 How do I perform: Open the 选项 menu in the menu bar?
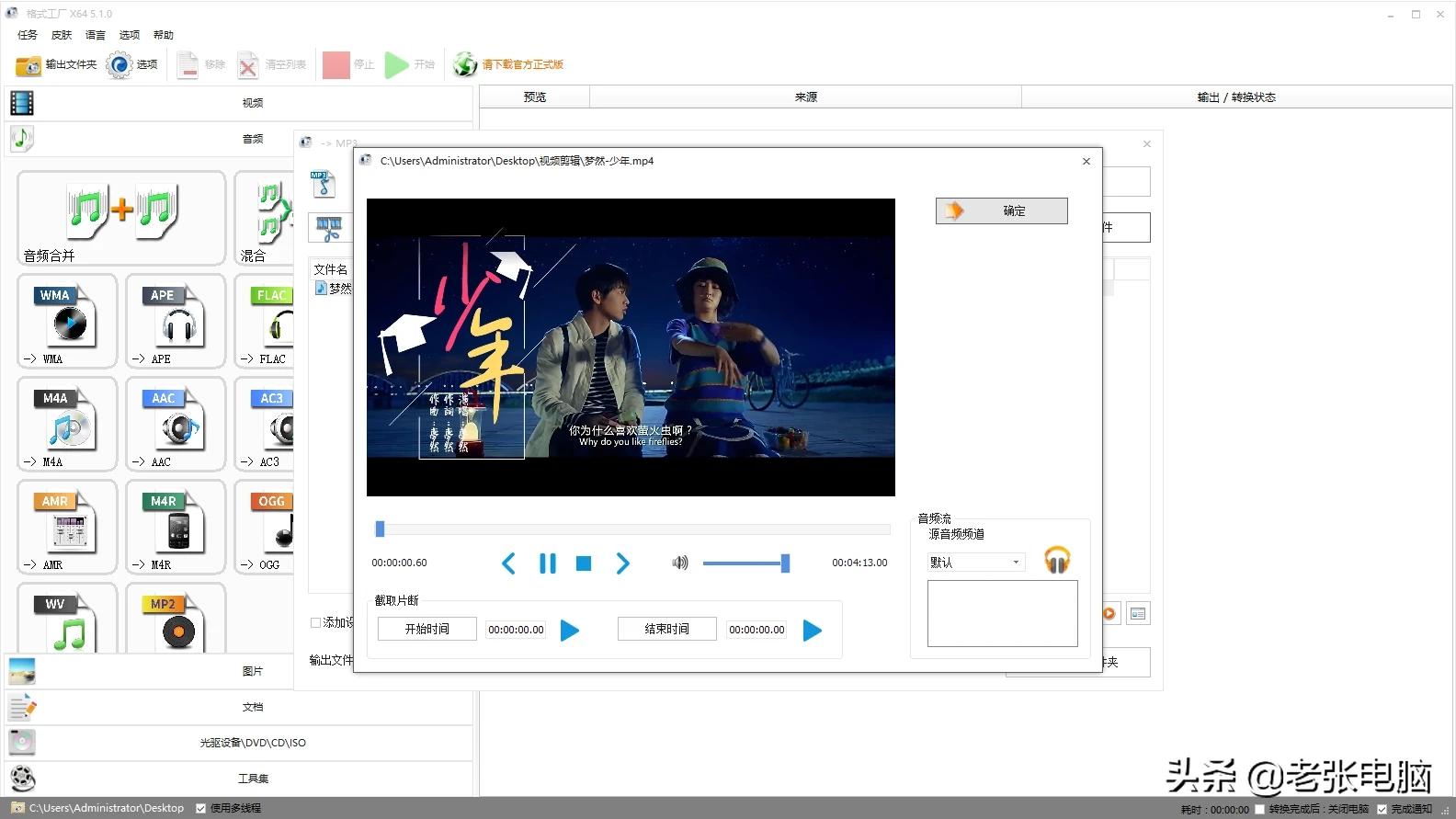[130, 35]
